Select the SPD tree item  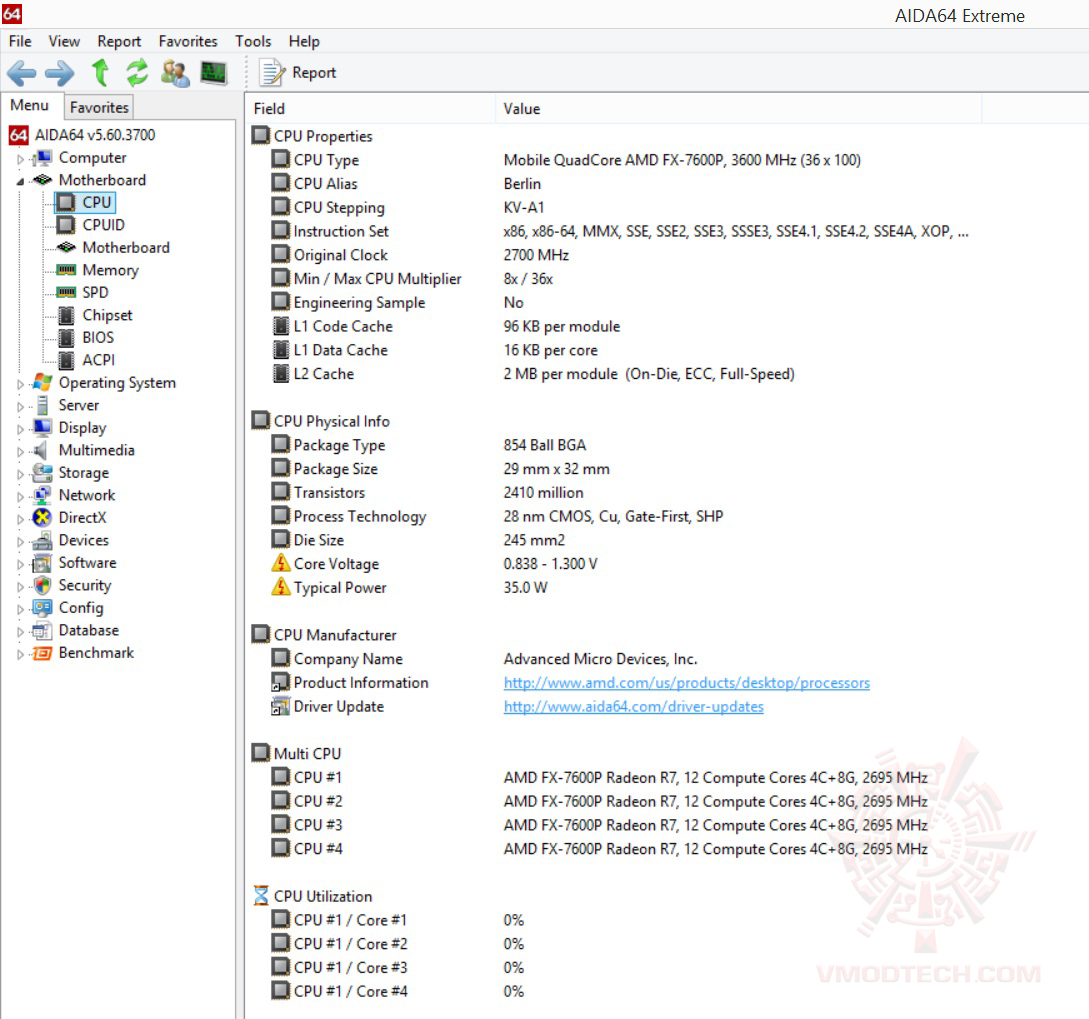click(95, 292)
